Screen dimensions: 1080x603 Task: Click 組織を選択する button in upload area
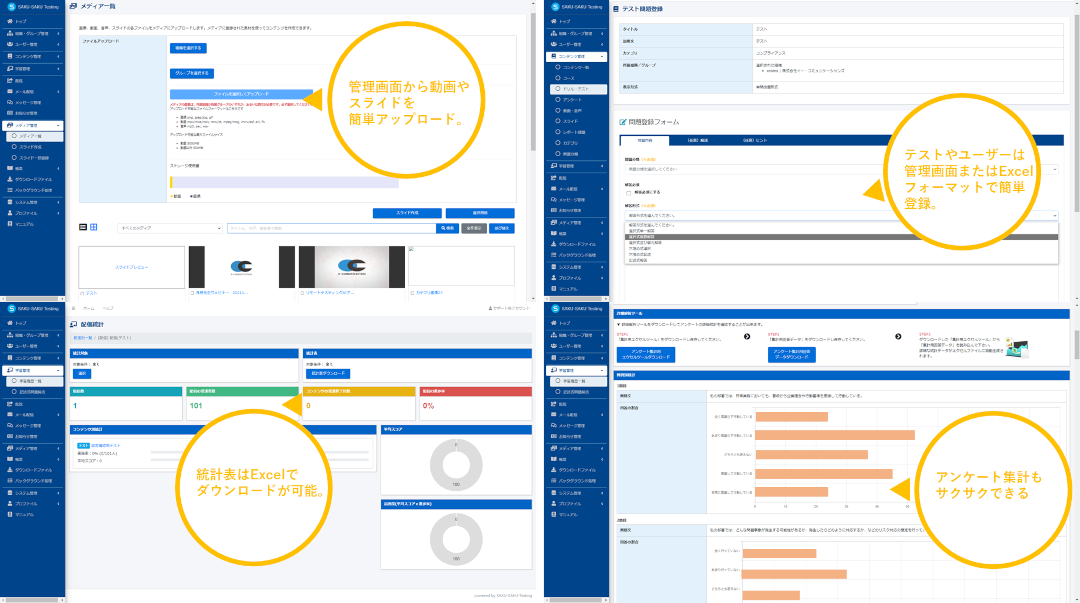188,48
